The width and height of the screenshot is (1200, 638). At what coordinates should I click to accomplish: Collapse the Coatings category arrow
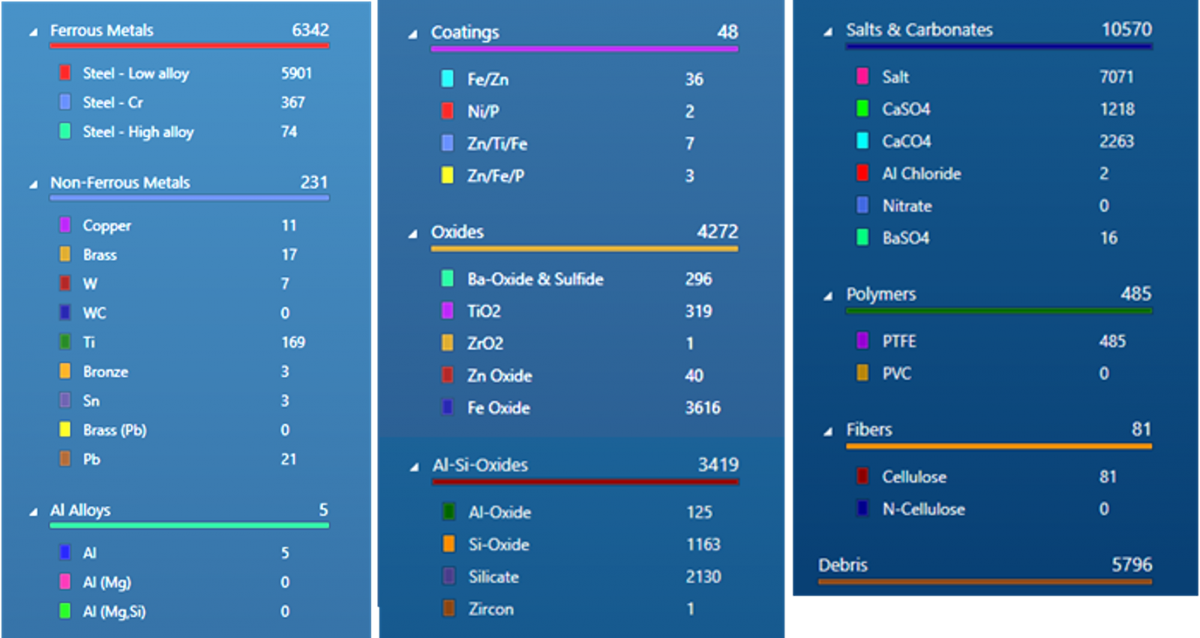pyautogui.click(x=413, y=34)
